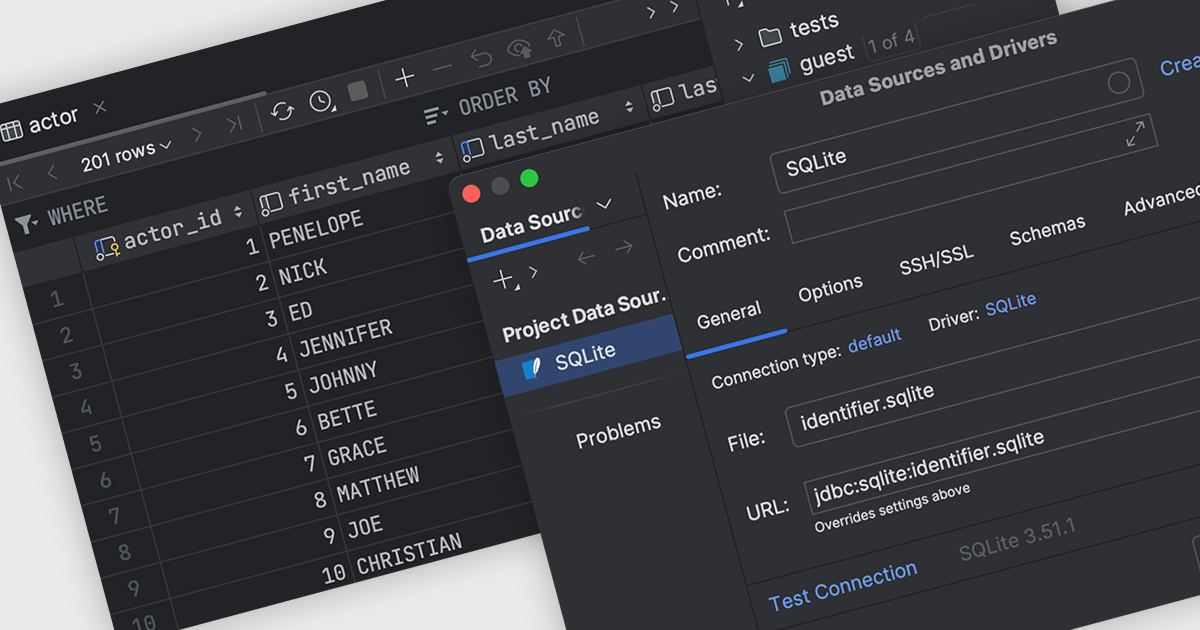Add a new row with the plus icon in grid toolbar
1200x630 pixels.
(405, 78)
